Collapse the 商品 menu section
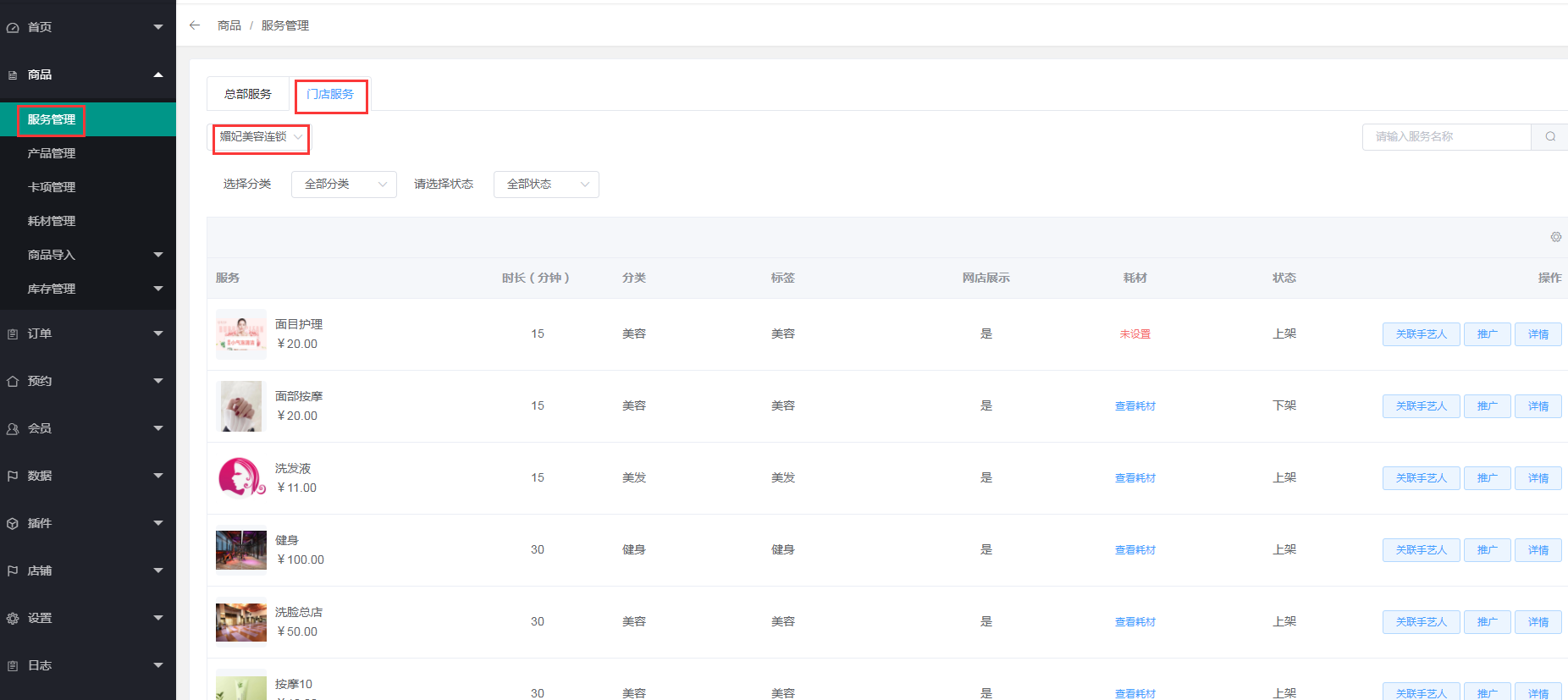 pyautogui.click(x=157, y=75)
